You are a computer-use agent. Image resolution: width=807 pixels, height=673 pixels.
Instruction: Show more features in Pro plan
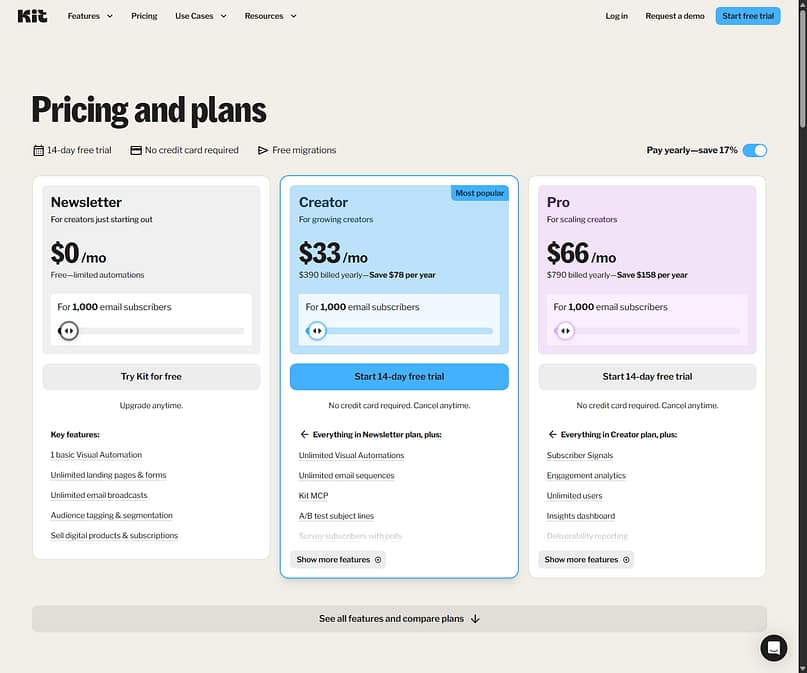point(586,559)
